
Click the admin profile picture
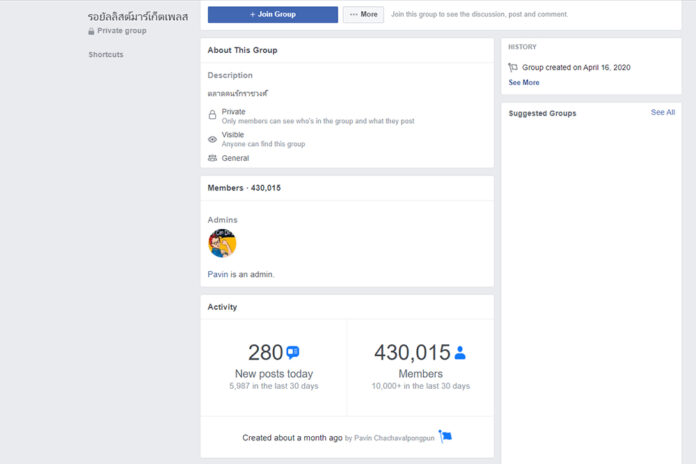pos(222,243)
